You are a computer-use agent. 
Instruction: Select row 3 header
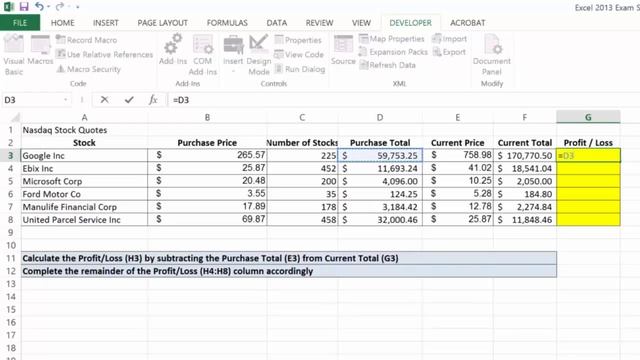tap(10, 156)
